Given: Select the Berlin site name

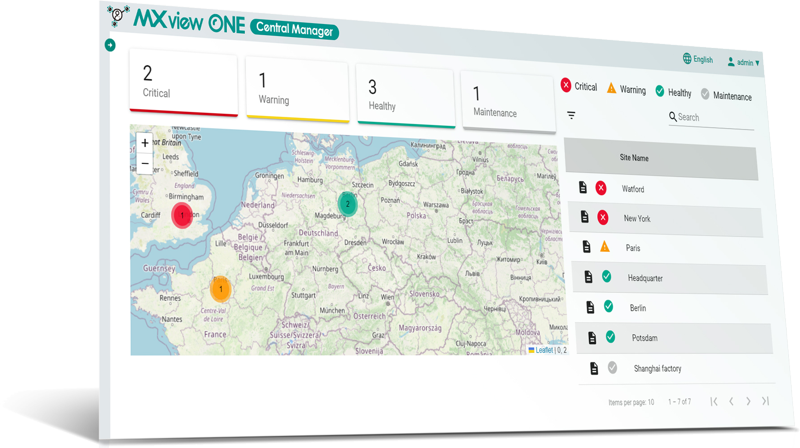Looking at the screenshot, I should point(638,308).
